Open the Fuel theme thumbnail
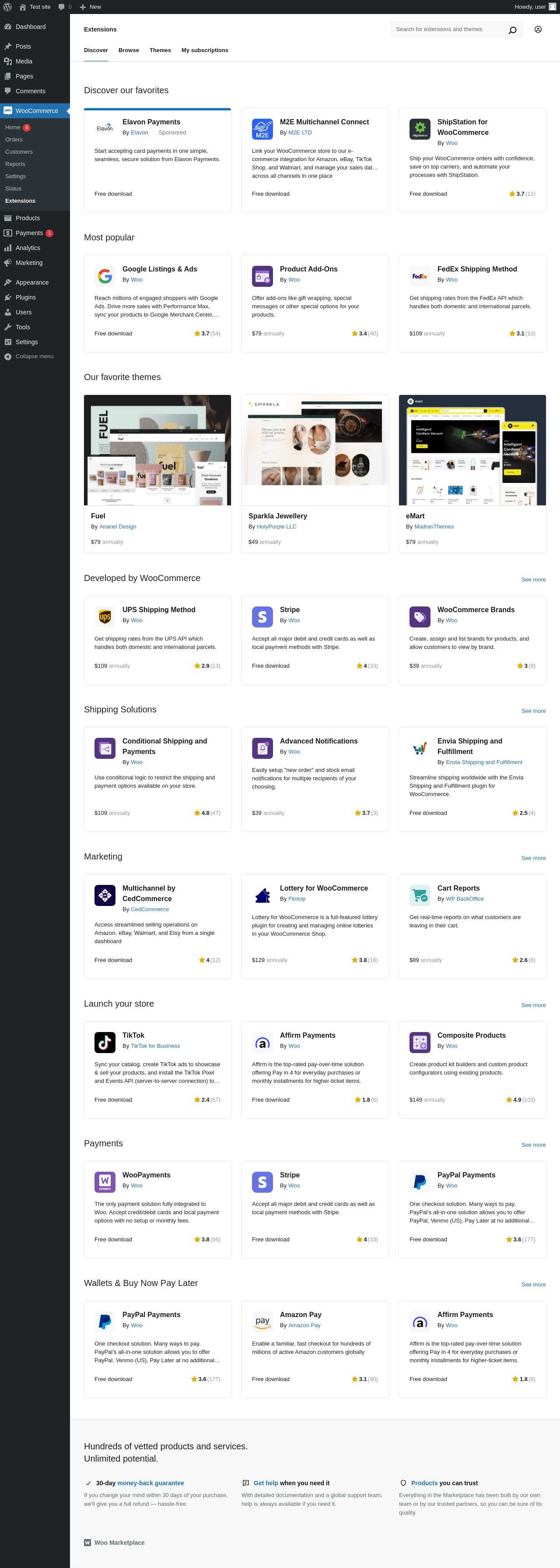560x1568 pixels. [x=157, y=450]
